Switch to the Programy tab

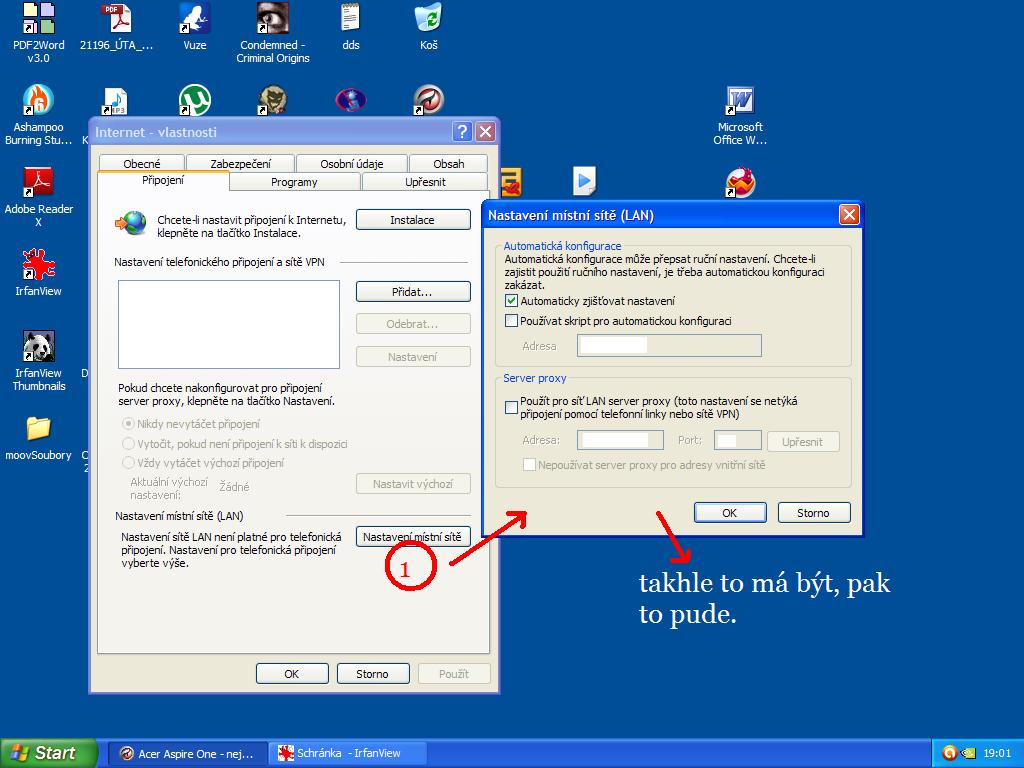pos(294,182)
